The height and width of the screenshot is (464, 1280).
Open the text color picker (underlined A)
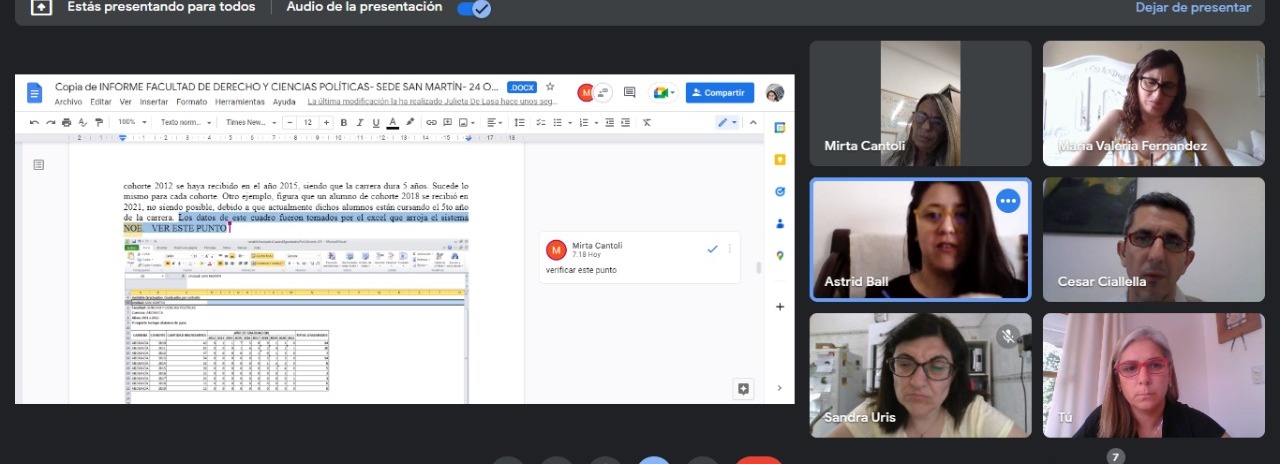pos(392,122)
